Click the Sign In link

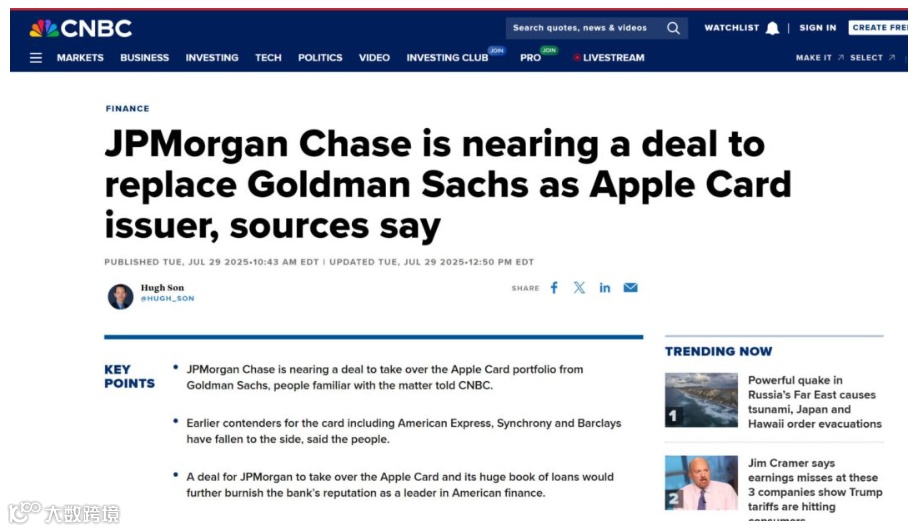click(817, 28)
